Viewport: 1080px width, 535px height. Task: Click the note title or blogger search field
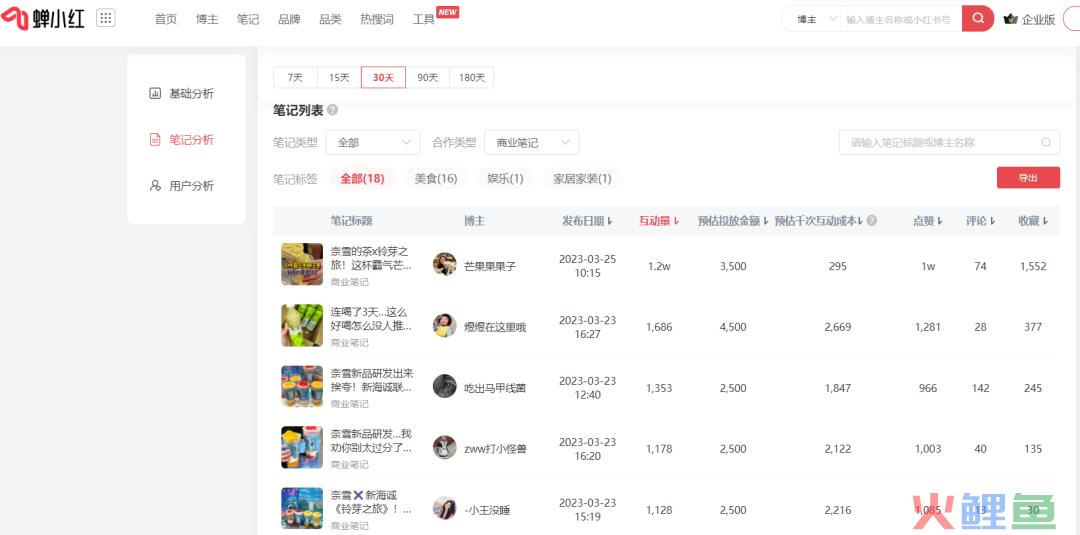click(949, 143)
